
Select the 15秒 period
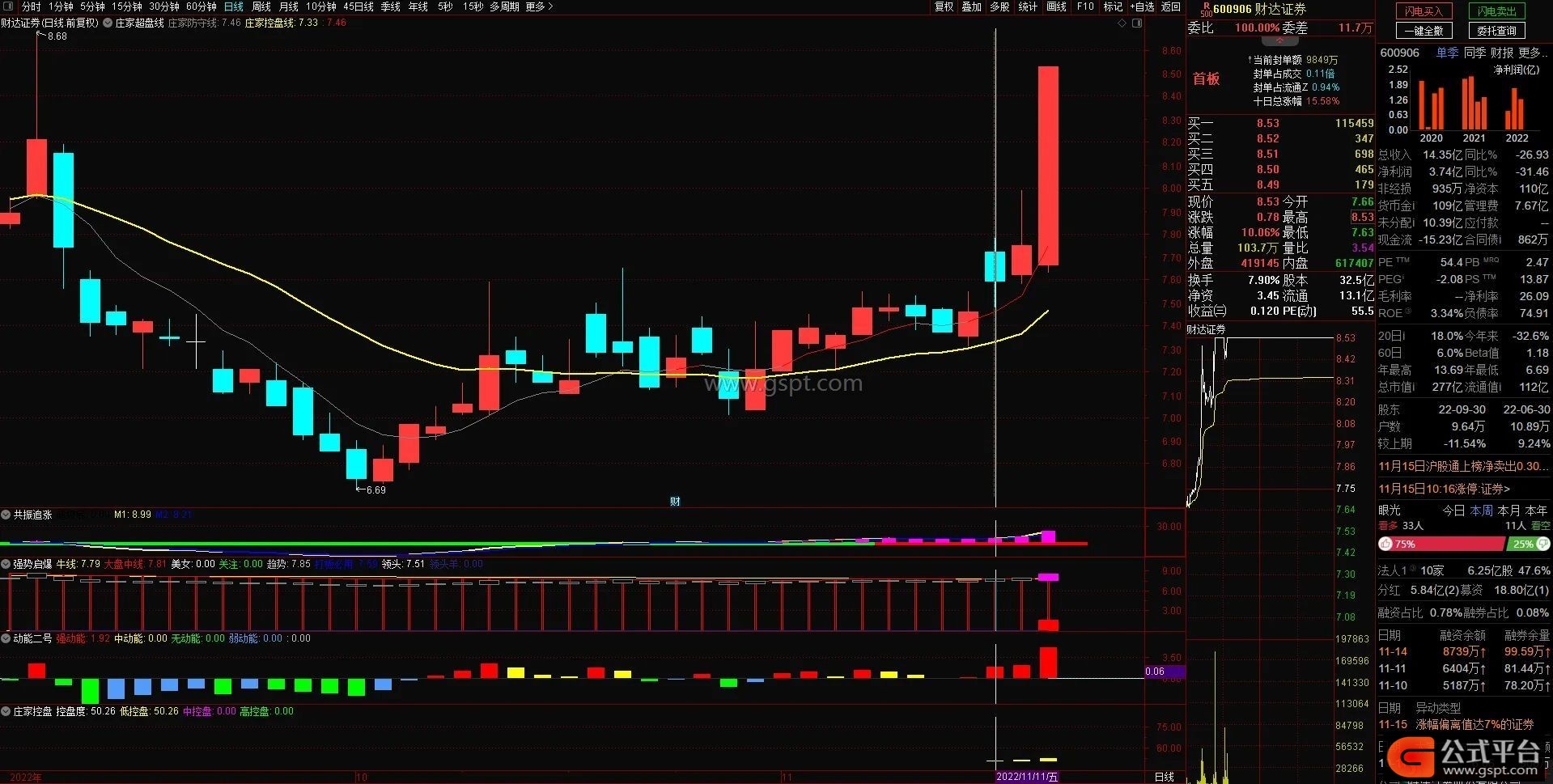(473, 6)
